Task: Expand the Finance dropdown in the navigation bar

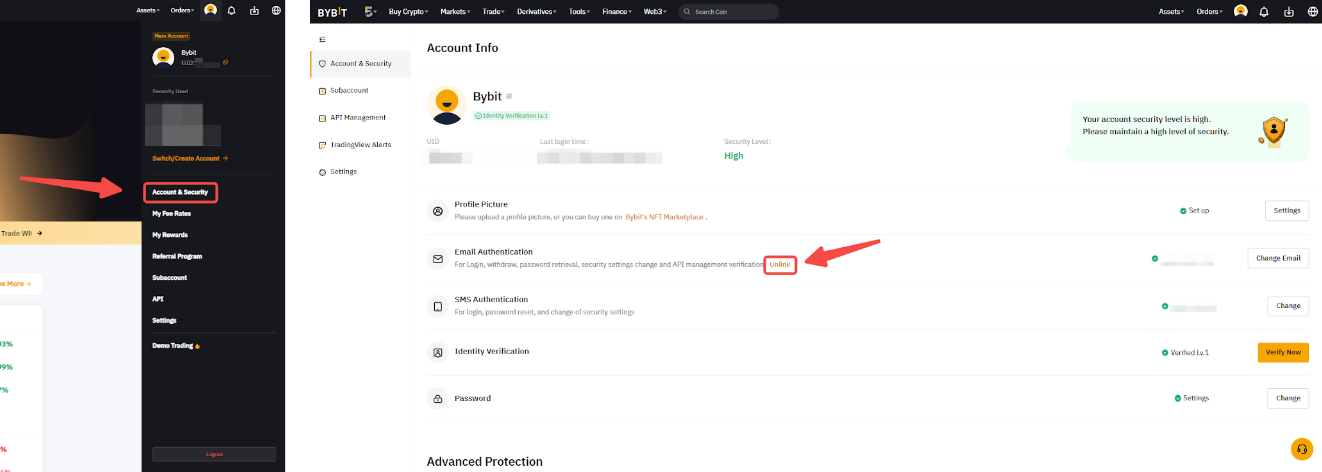Action: (617, 11)
